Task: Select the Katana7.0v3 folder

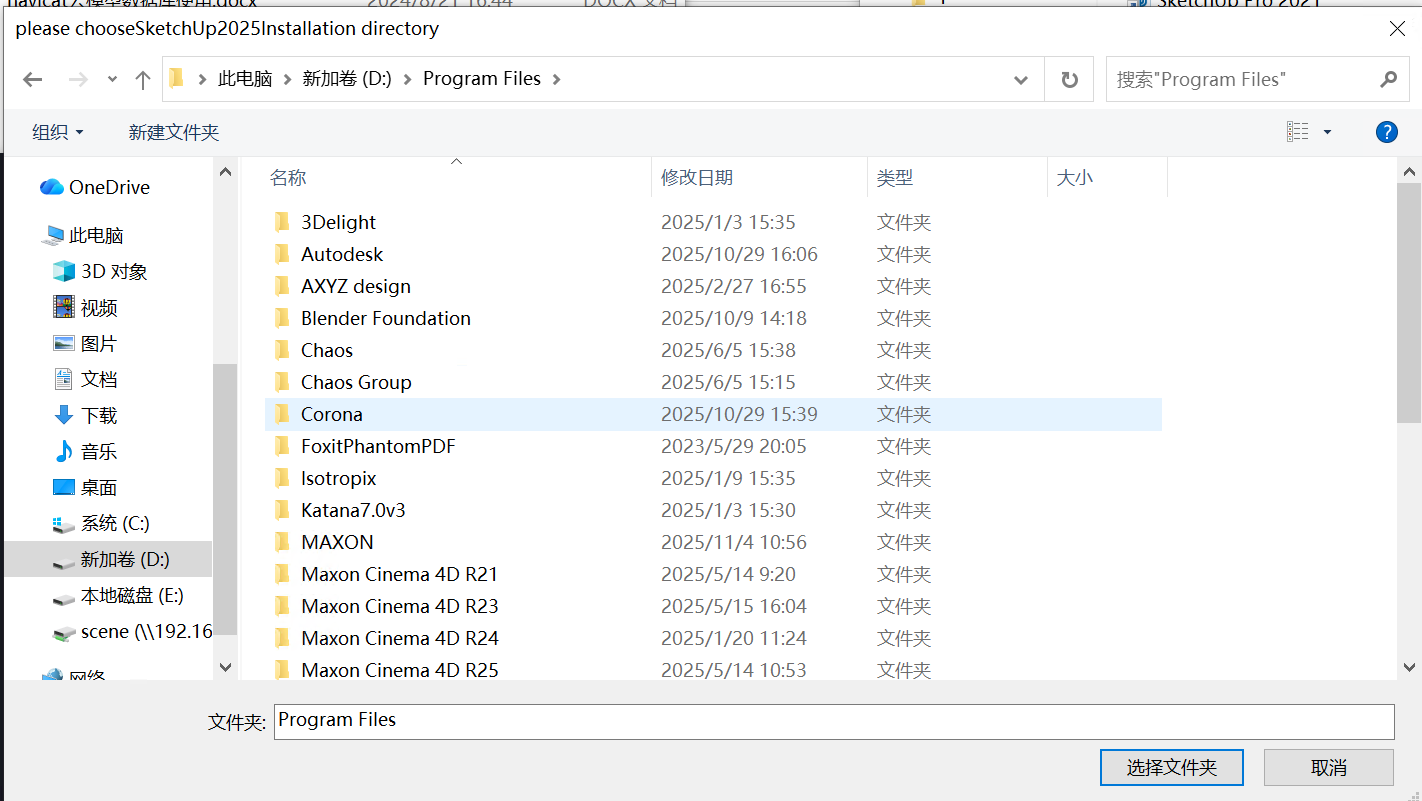Action: pyautogui.click(x=713, y=510)
